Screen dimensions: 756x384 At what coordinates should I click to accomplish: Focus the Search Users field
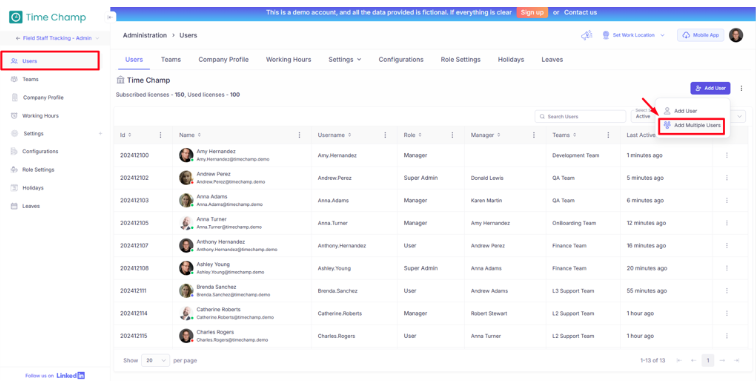(580, 116)
